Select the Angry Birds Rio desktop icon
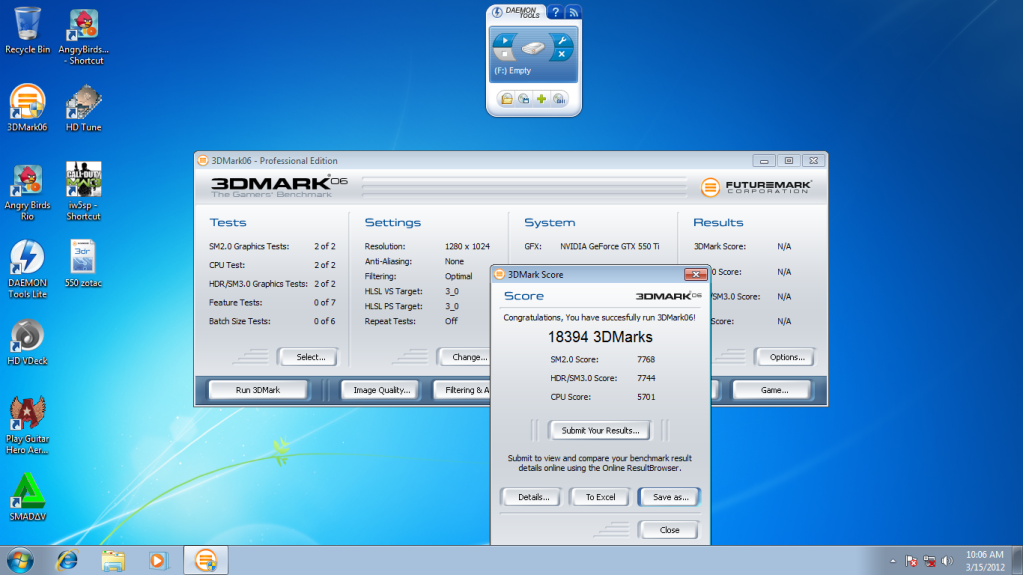Viewport: 1023px width, 575px height. [x=27, y=192]
